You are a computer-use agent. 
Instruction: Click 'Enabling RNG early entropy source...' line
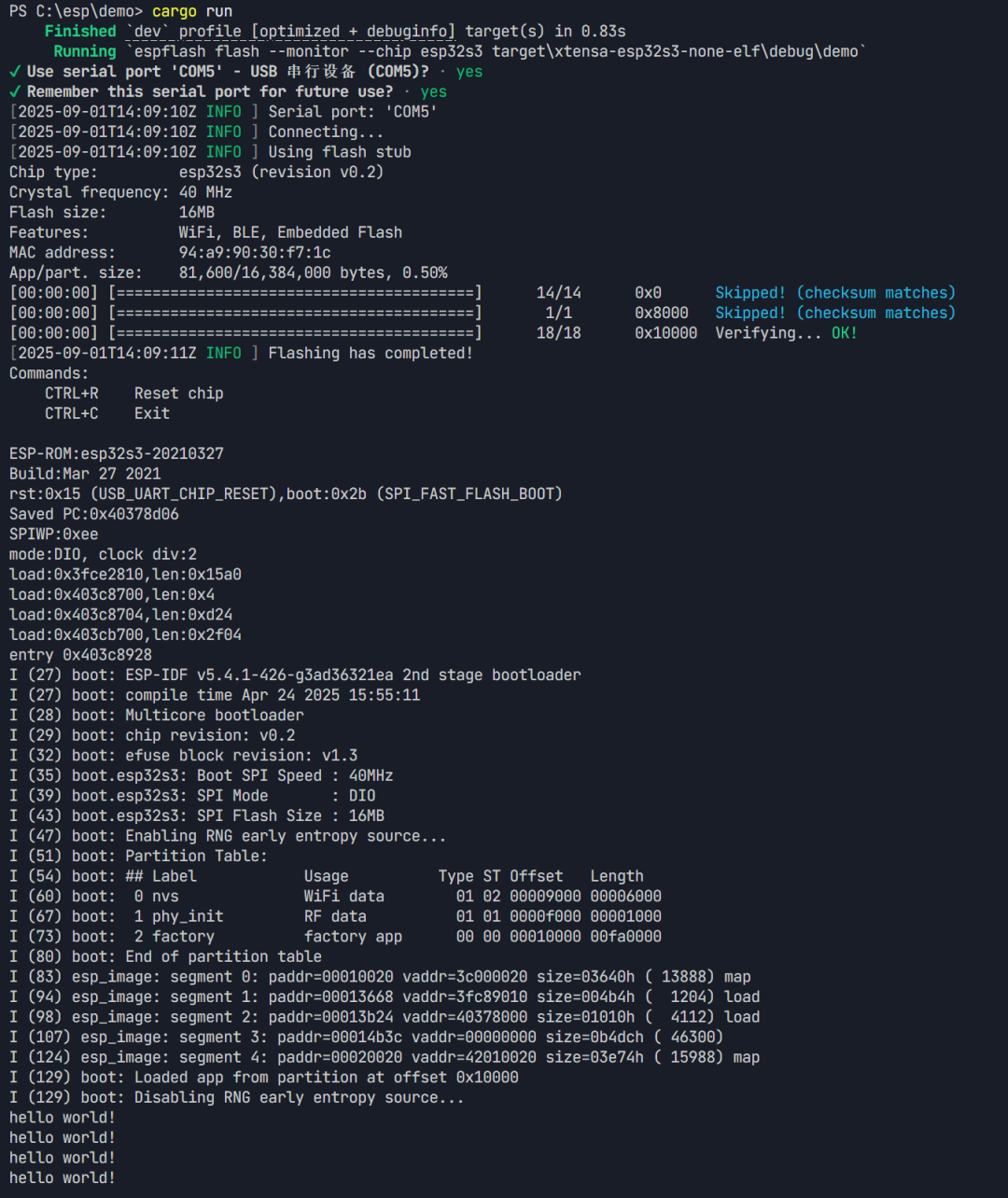pos(228,837)
